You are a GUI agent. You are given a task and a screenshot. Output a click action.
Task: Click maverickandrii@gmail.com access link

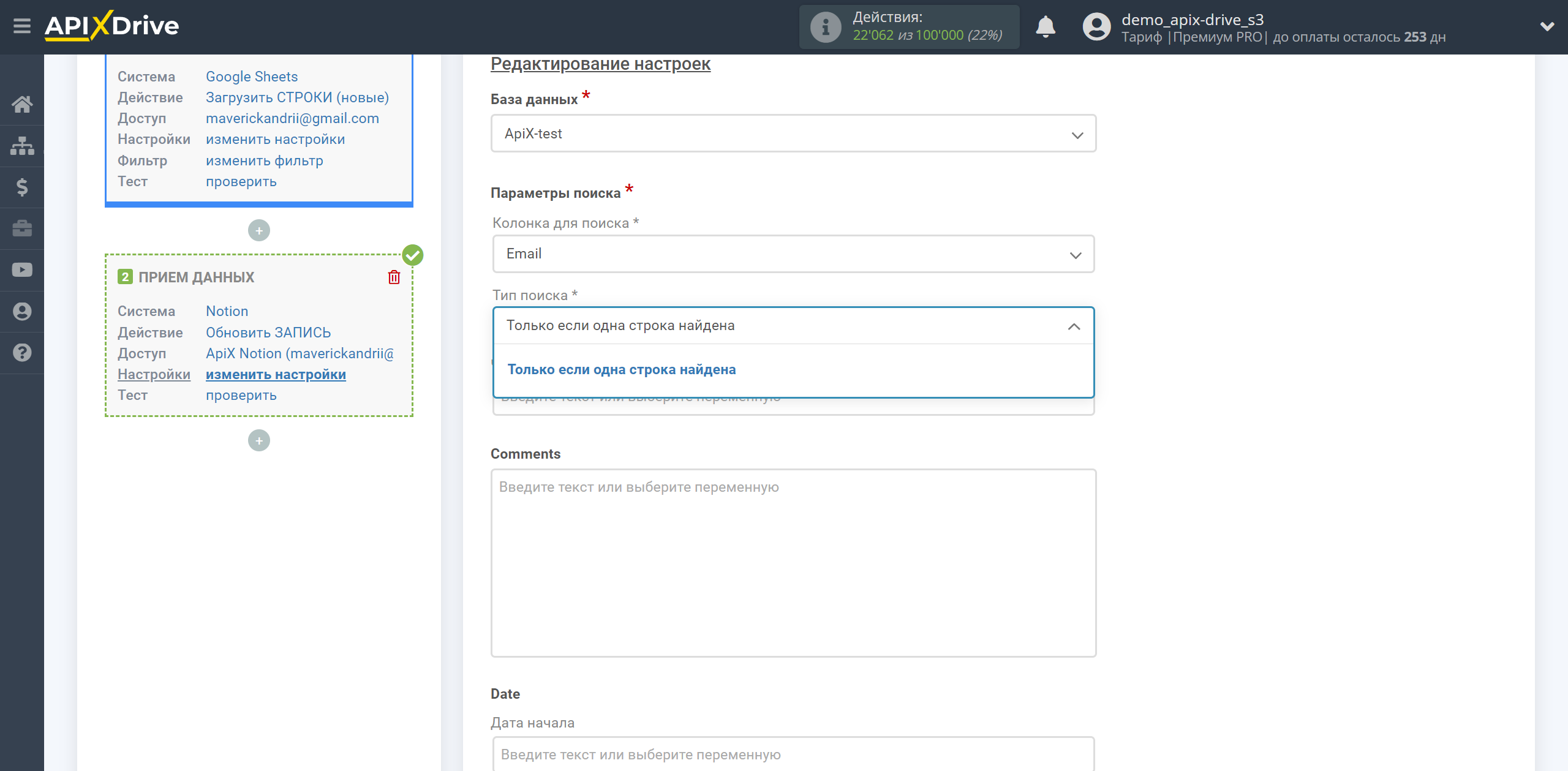coord(292,118)
